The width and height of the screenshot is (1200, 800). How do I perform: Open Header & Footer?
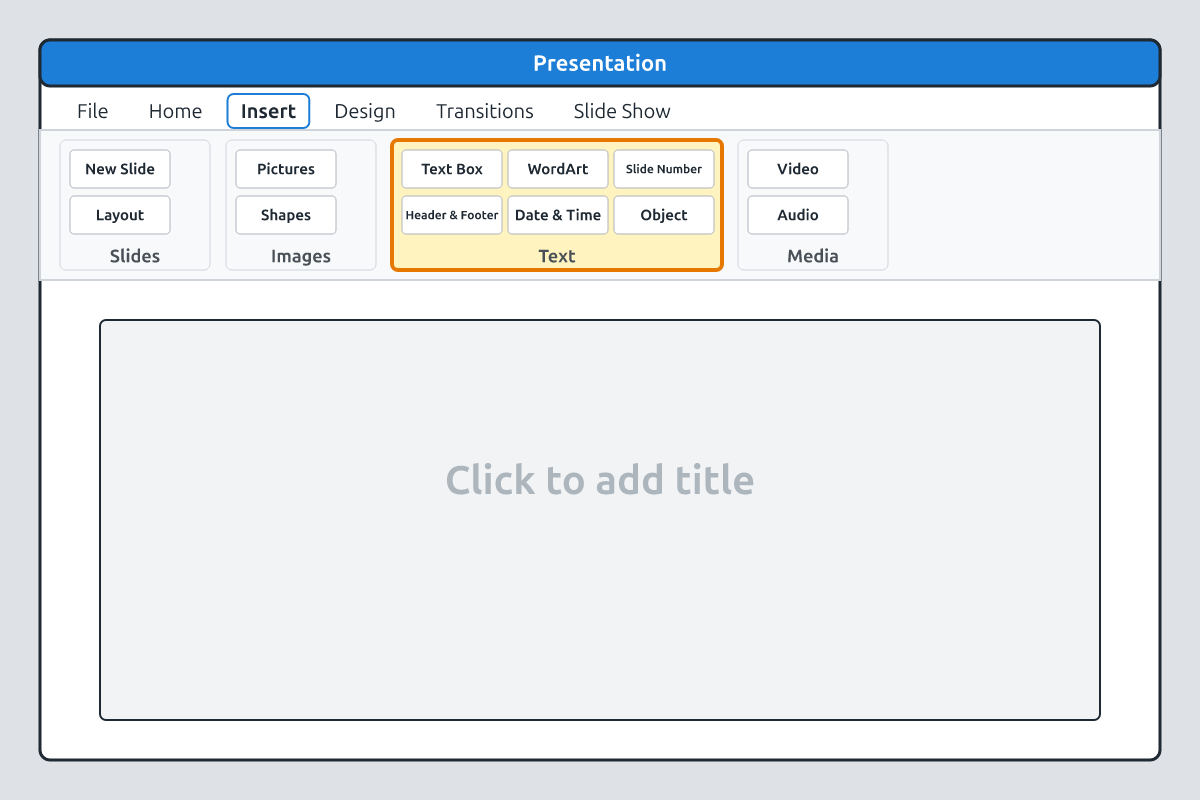pos(452,215)
